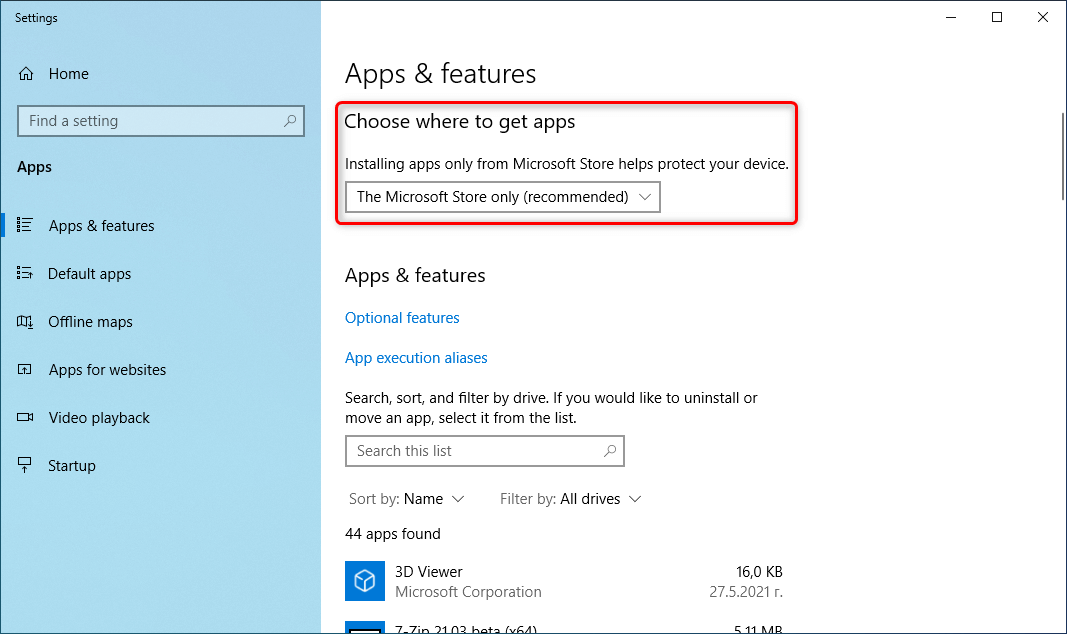The width and height of the screenshot is (1067, 634).
Task: Maximize the Settings window
Action: click(997, 17)
